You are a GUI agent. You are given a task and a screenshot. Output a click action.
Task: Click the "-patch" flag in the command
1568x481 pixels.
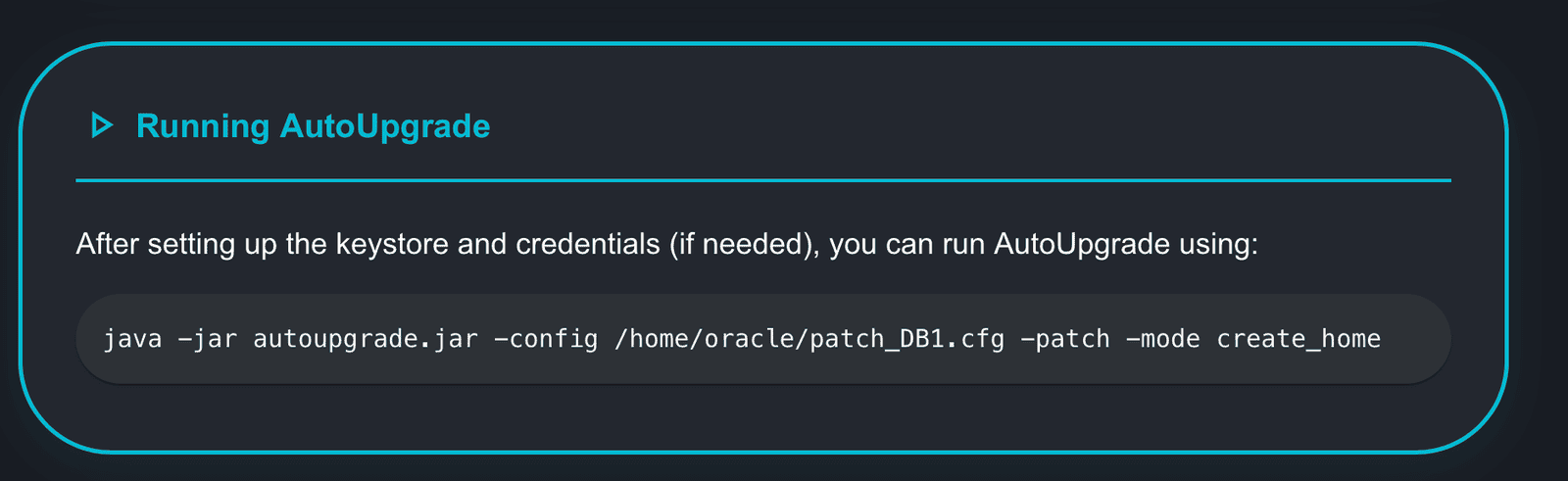(x=1065, y=339)
